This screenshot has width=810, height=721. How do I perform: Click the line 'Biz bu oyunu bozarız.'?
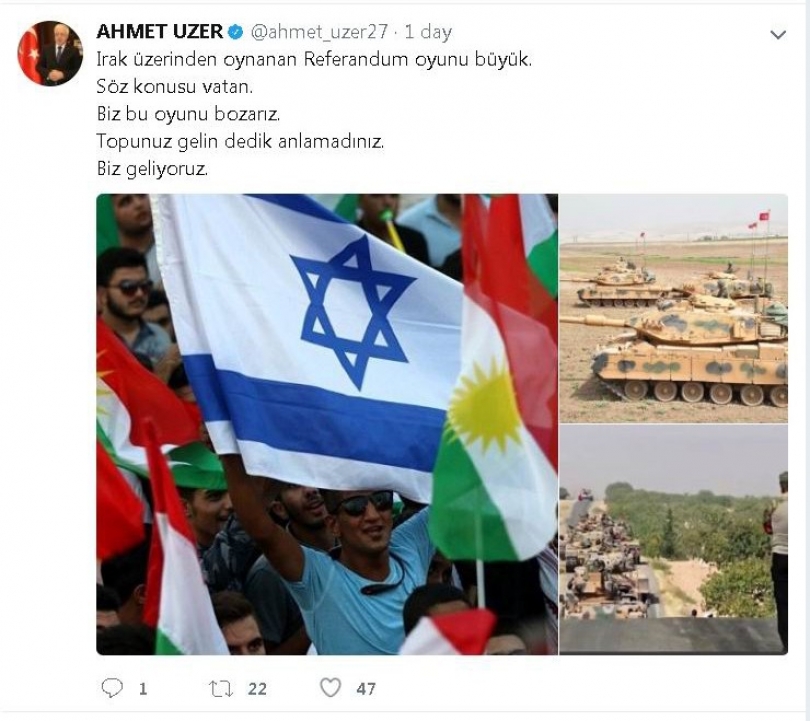coord(188,114)
